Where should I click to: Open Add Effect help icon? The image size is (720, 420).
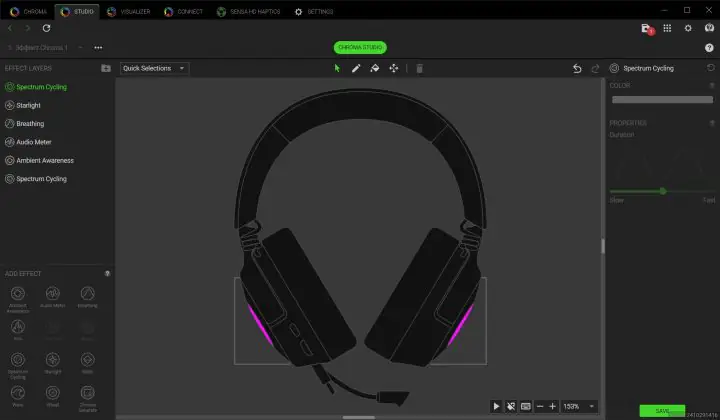(x=107, y=274)
